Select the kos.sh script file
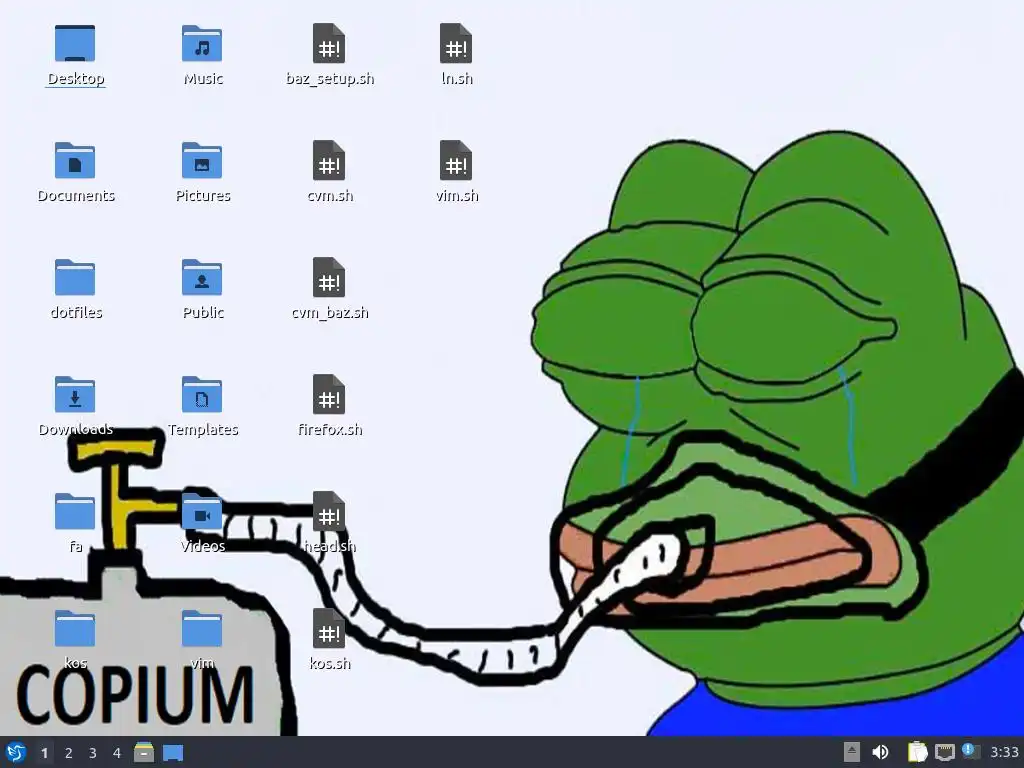Image resolution: width=1024 pixels, height=768 pixels. click(328, 629)
